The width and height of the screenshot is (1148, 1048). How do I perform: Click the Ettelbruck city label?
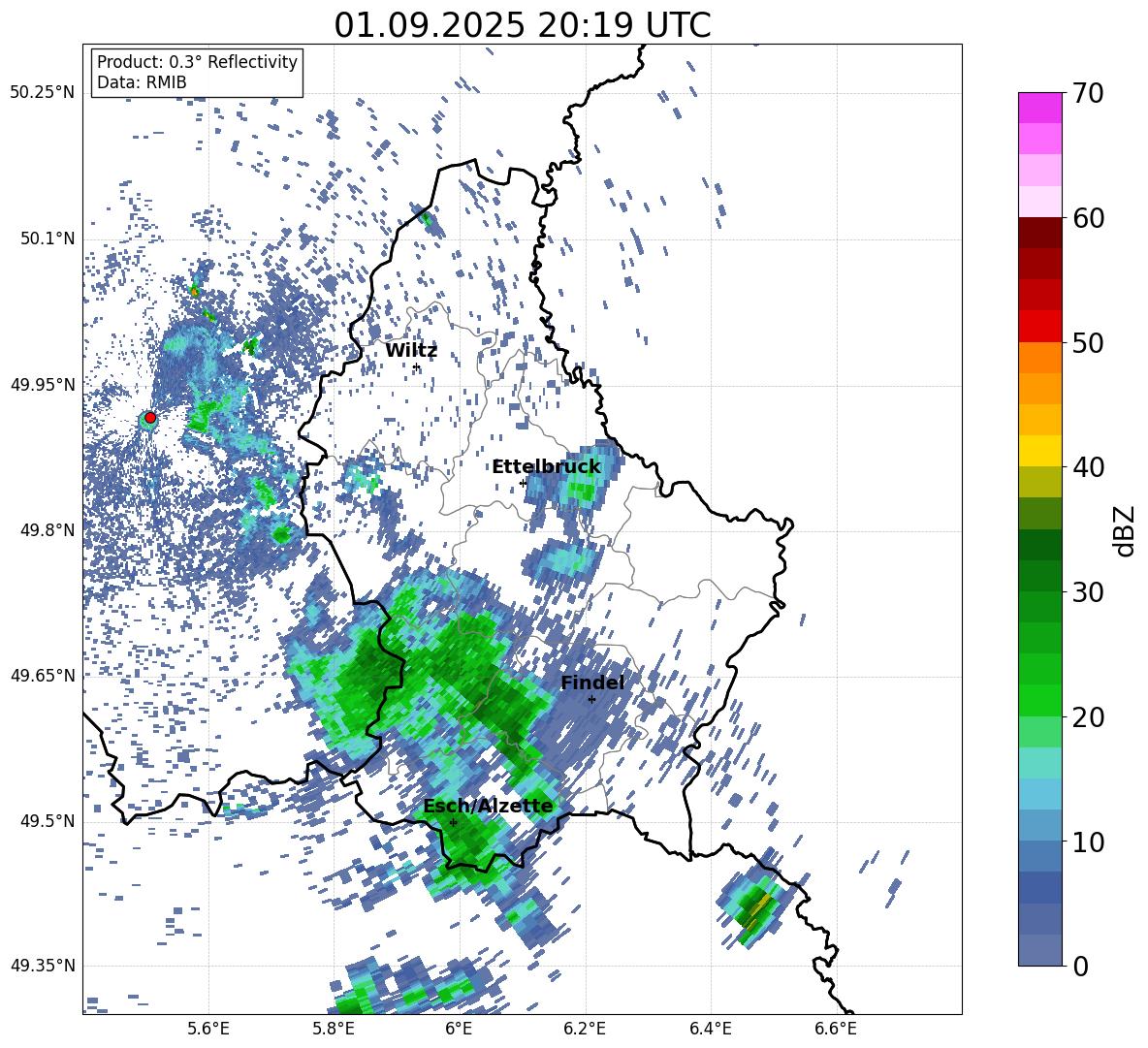click(x=546, y=467)
